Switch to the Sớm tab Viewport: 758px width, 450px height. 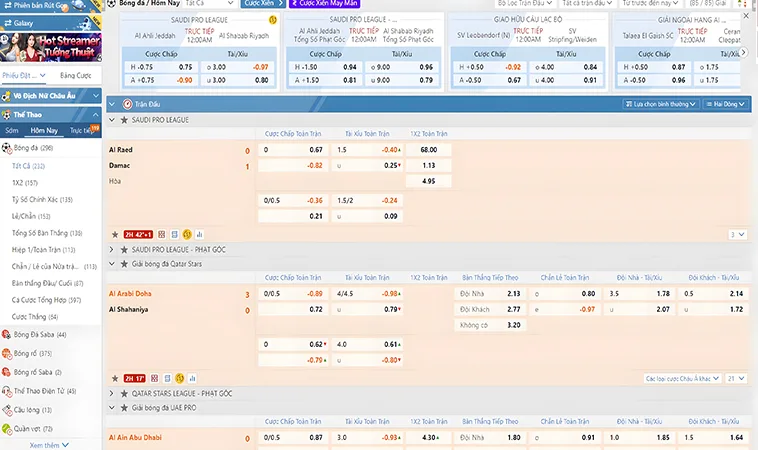pos(11,130)
